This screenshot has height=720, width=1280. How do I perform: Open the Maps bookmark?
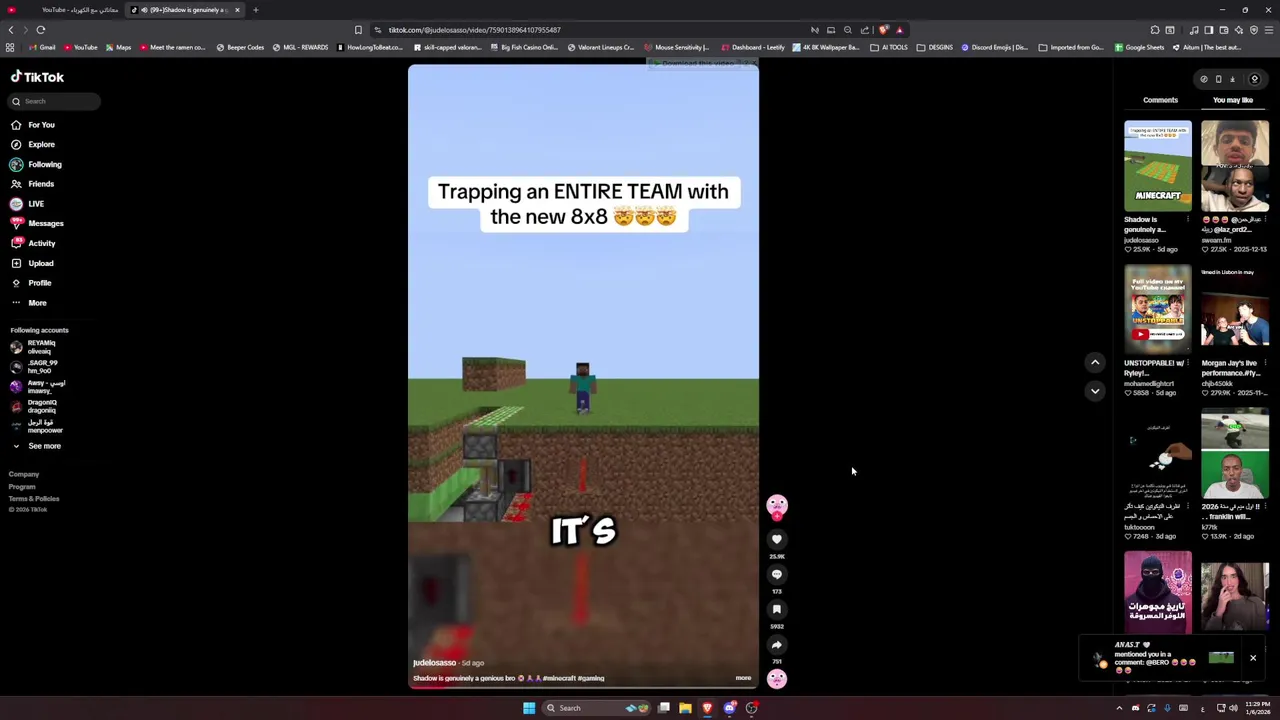tap(118, 47)
